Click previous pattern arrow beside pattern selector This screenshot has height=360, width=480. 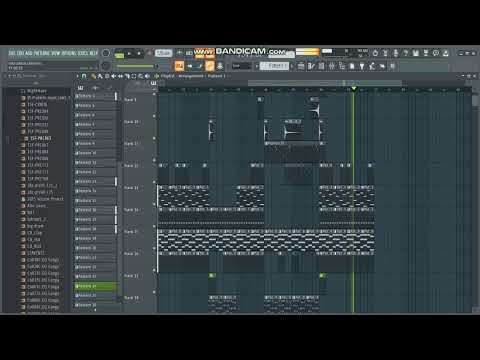pos(257,66)
